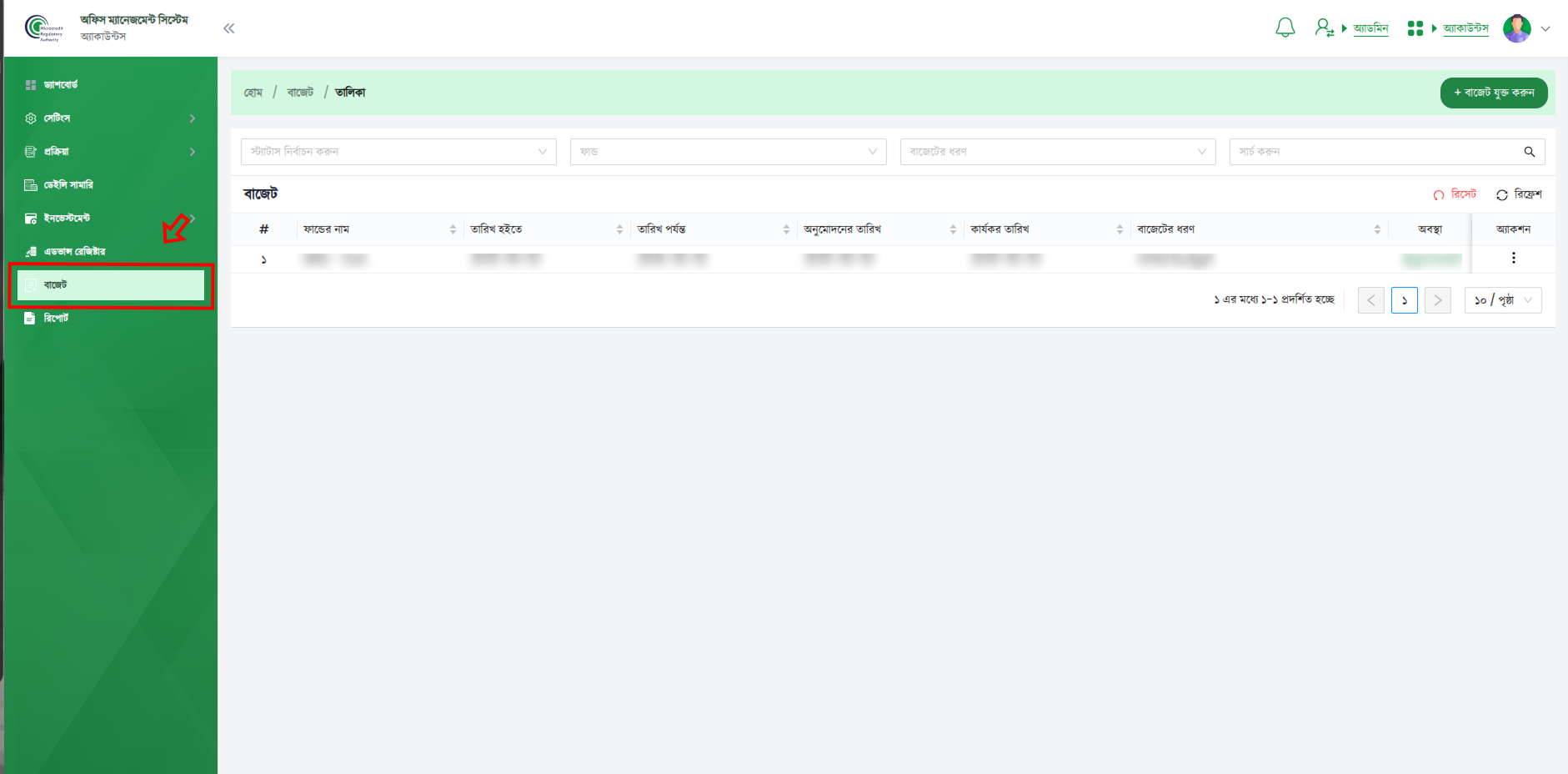
Task: Click the user profile avatar
Action: click(x=1516, y=28)
